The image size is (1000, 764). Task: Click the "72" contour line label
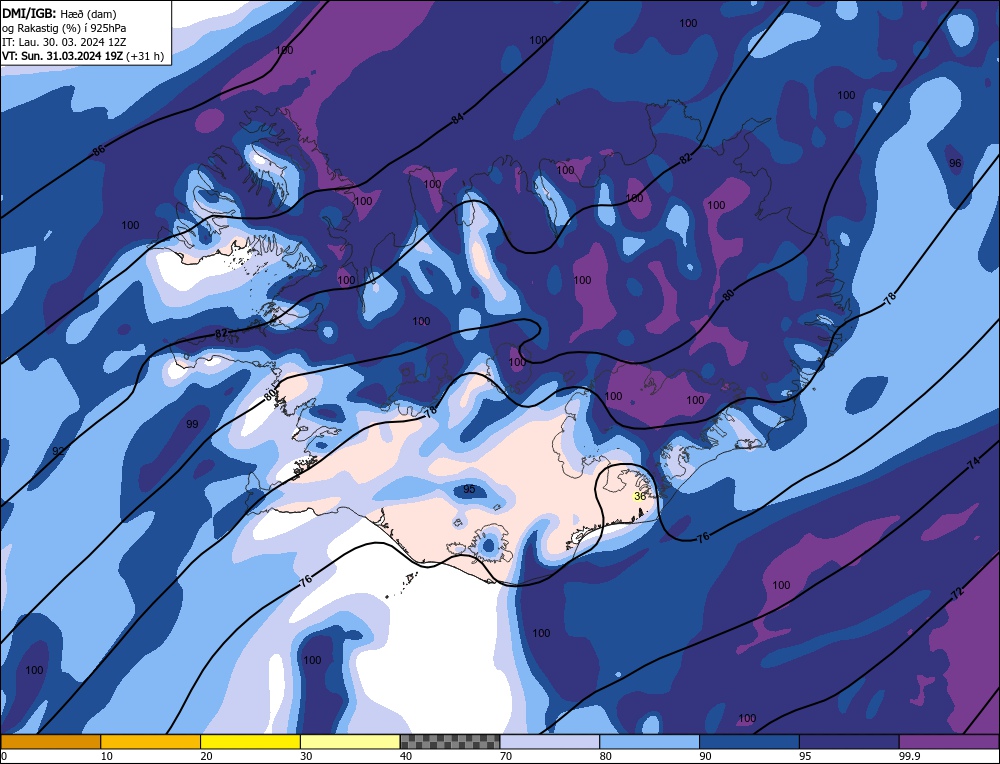coord(957,593)
